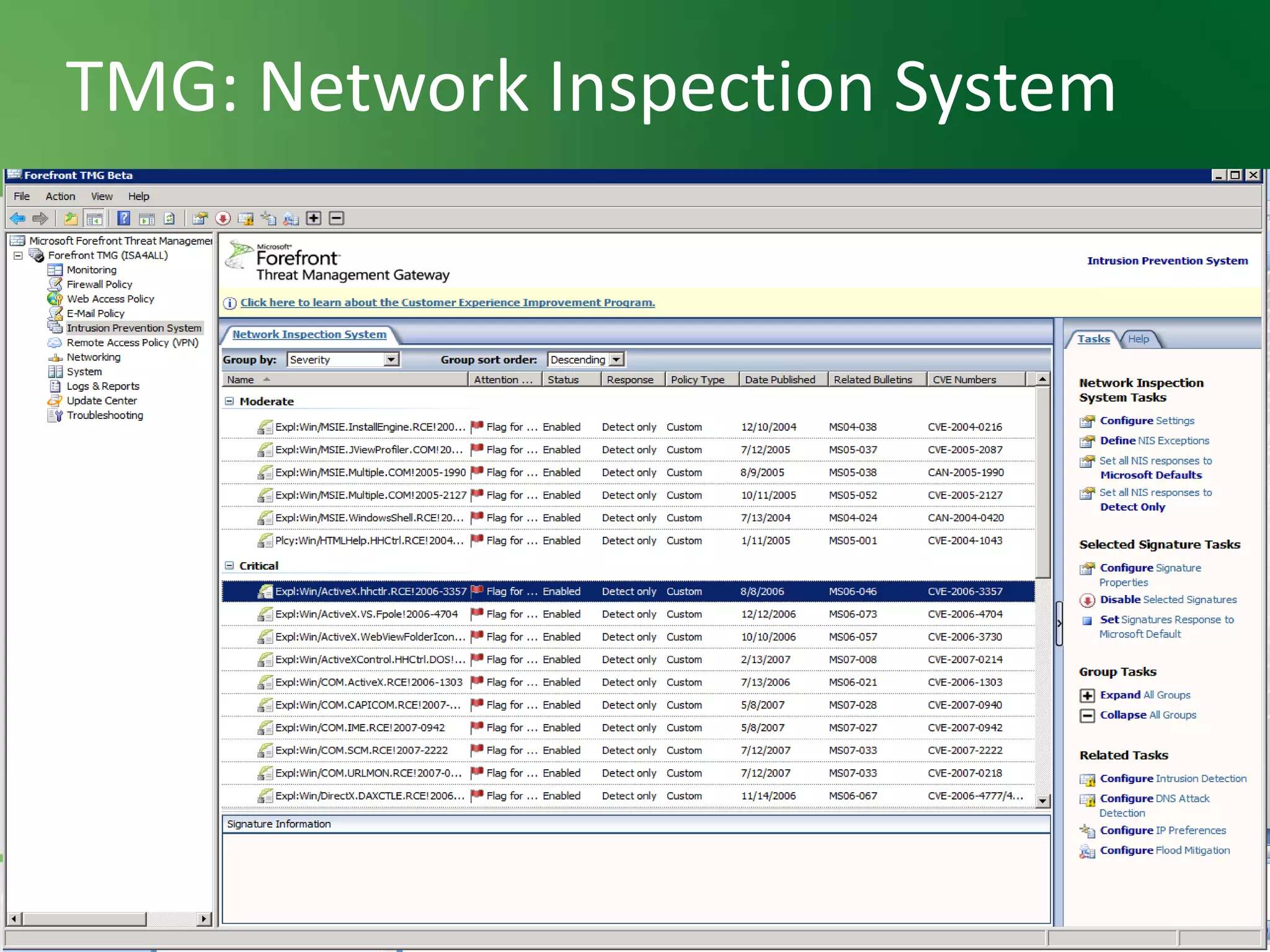The height and width of the screenshot is (952, 1270).
Task: Click the icon beside Configure Flood Mitigation
Action: pyautogui.click(x=1087, y=852)
